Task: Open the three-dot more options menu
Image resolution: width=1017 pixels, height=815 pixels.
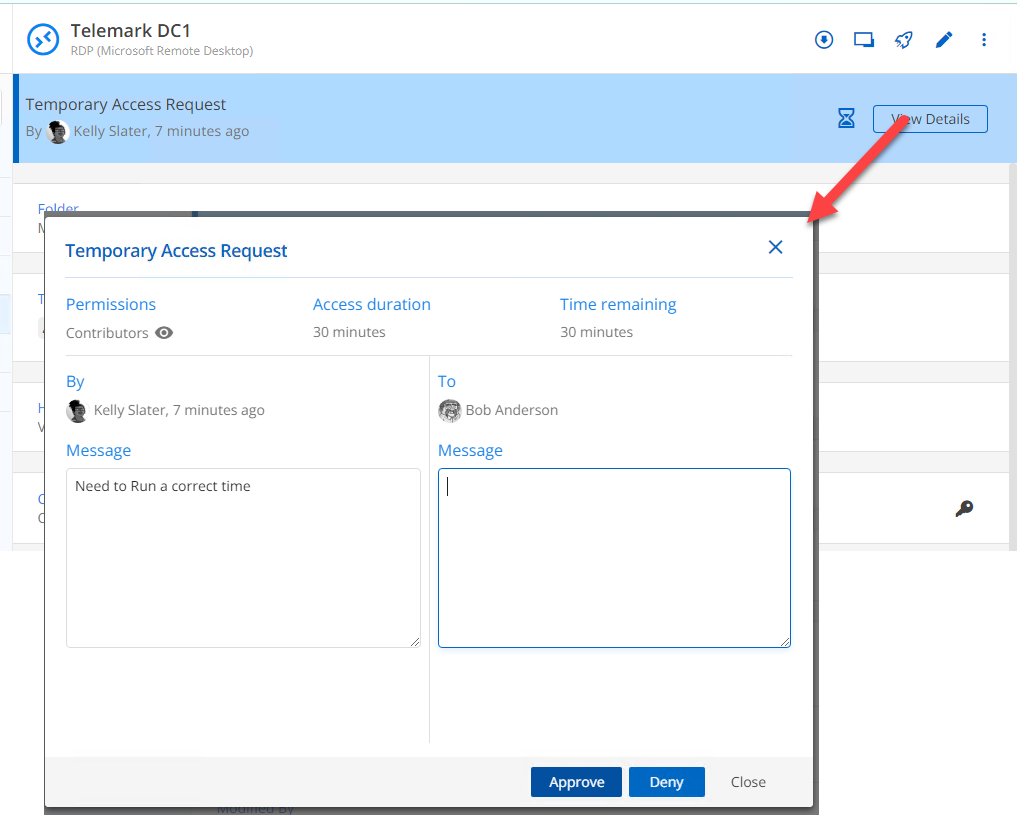Action: (984, 40)
